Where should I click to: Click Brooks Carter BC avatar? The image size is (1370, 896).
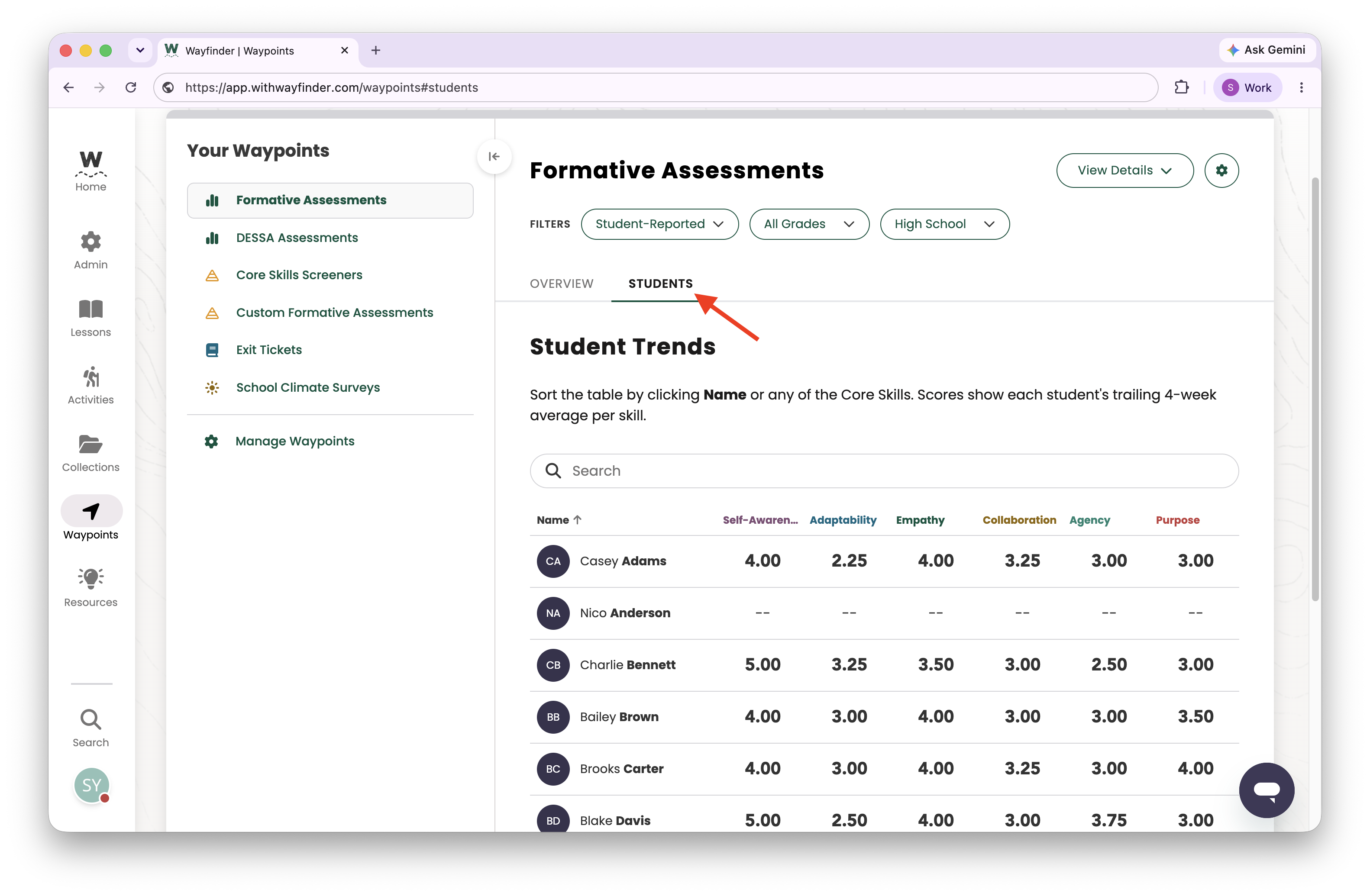point(553,769)
